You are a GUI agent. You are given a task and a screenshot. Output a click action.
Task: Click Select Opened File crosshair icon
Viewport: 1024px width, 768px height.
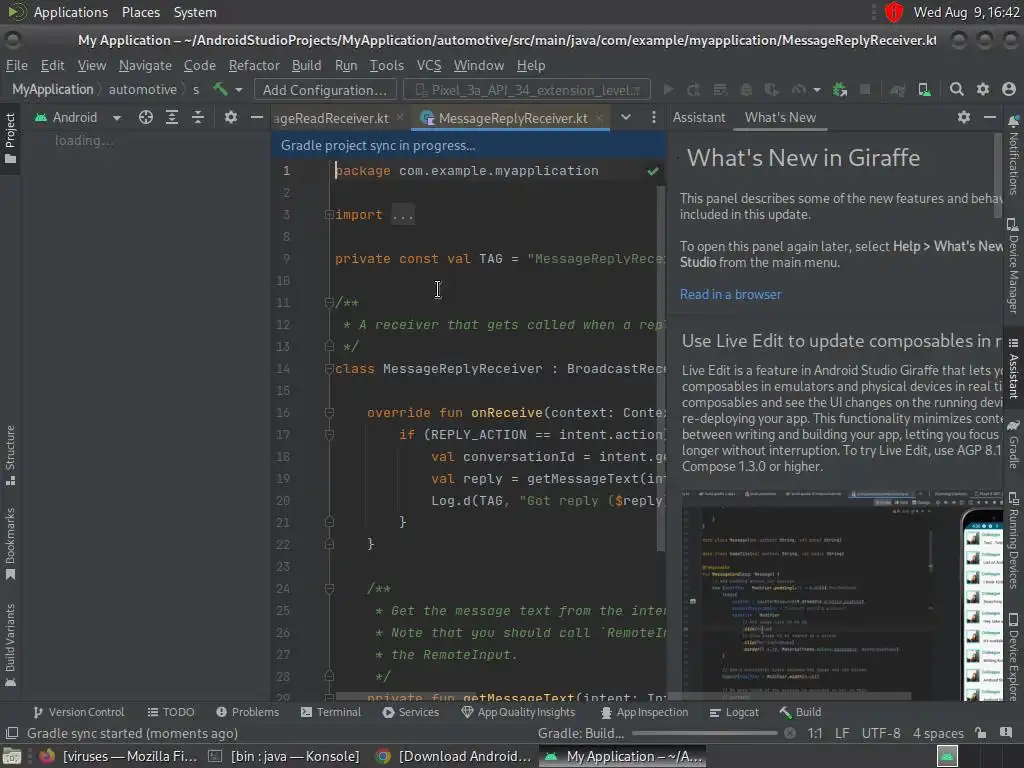146,118
